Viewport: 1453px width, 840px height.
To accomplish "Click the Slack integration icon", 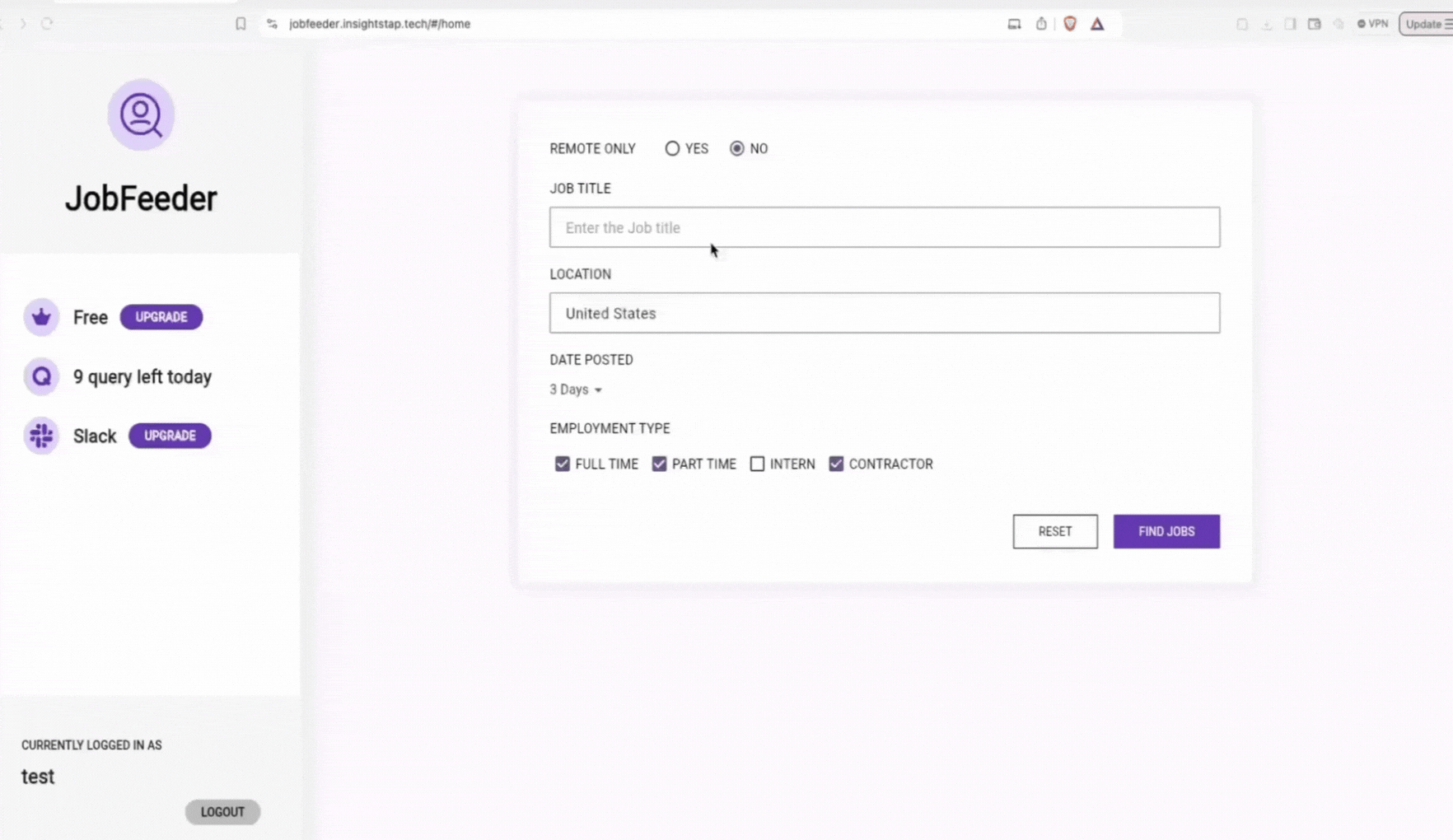I will 40,436.
